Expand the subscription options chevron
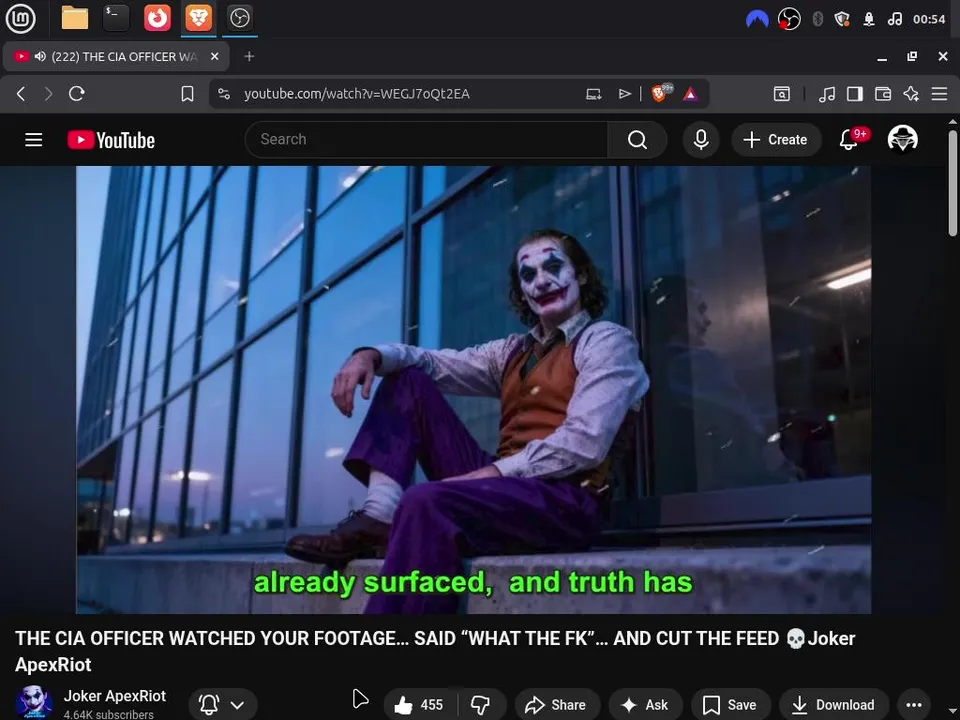The image size is (960, 720). point(238,705)
